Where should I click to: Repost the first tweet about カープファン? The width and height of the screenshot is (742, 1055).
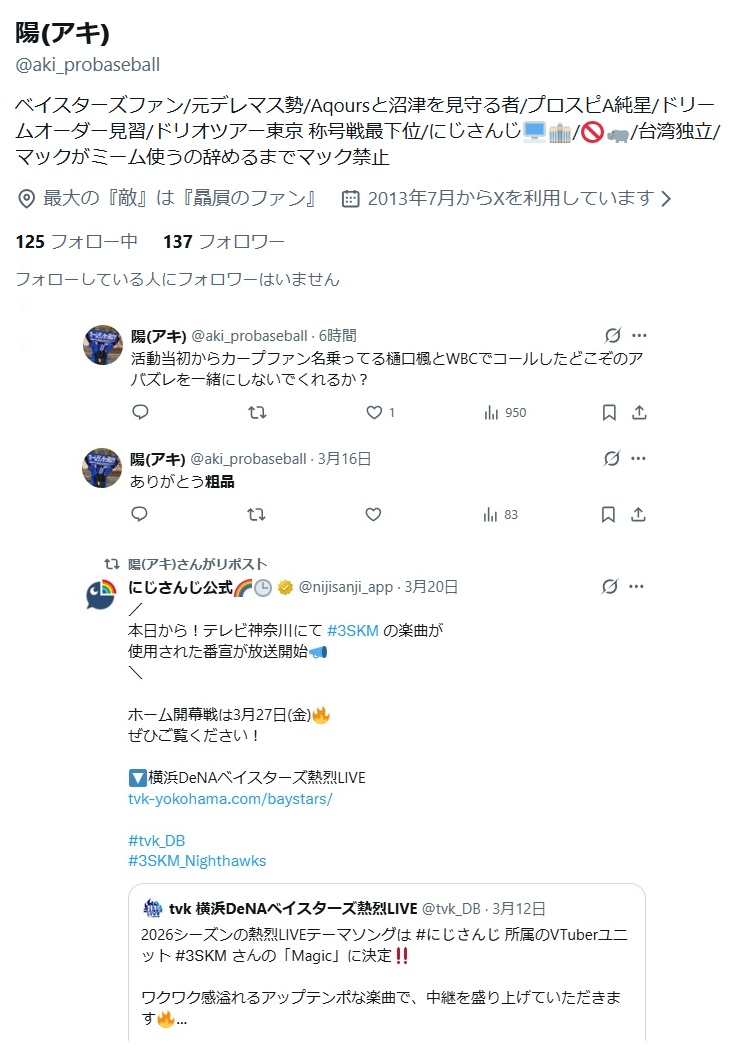click(x=257, y=412)
